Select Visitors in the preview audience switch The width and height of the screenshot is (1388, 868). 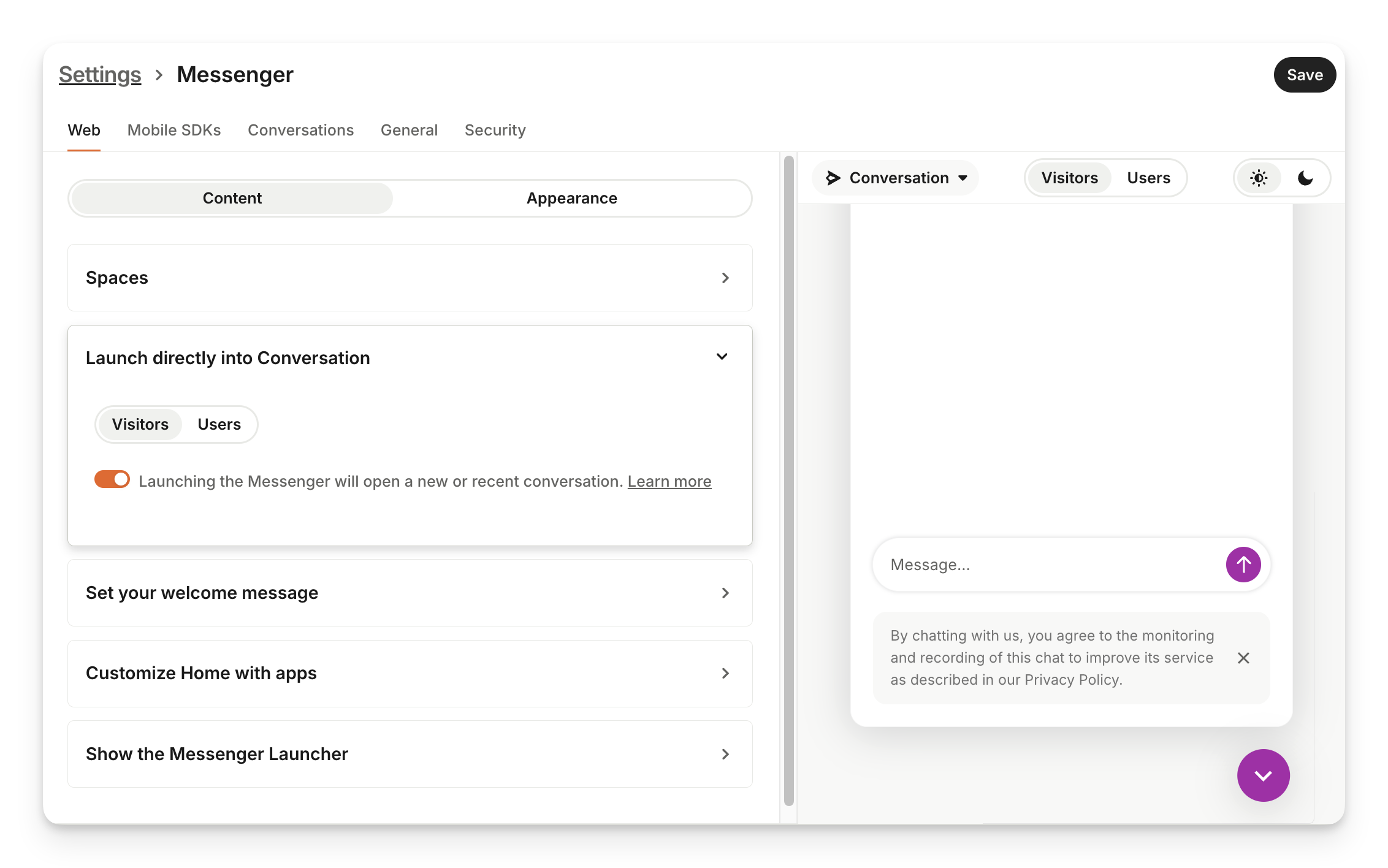click(1069, 178)
